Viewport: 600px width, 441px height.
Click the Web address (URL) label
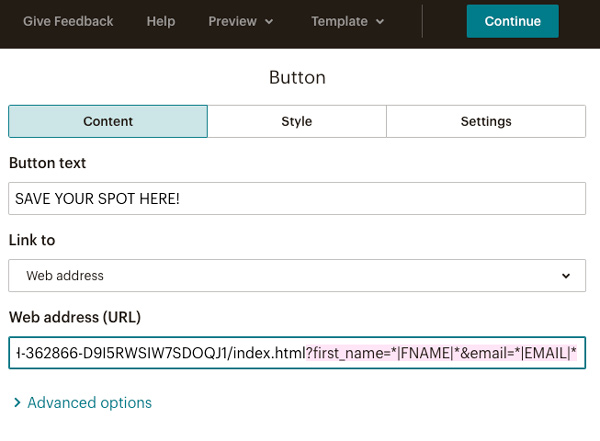75,317
